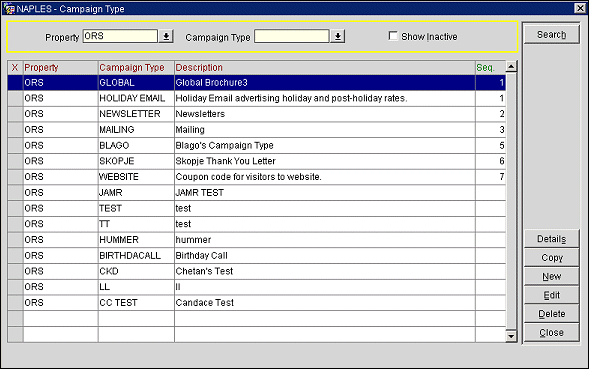Click the Search button
Screen dimensions: 589x369
tap(551, 35)
